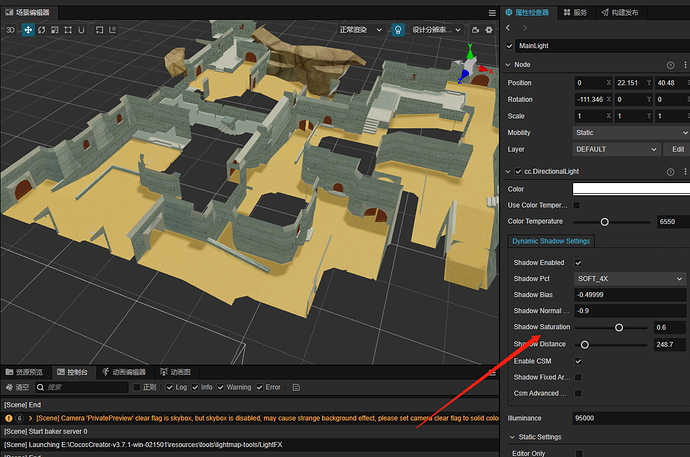Image resolution: width=690 pixels, height=457 pixels.
Task: Click the Edit button beside Layer
Action: coord(677,149)
